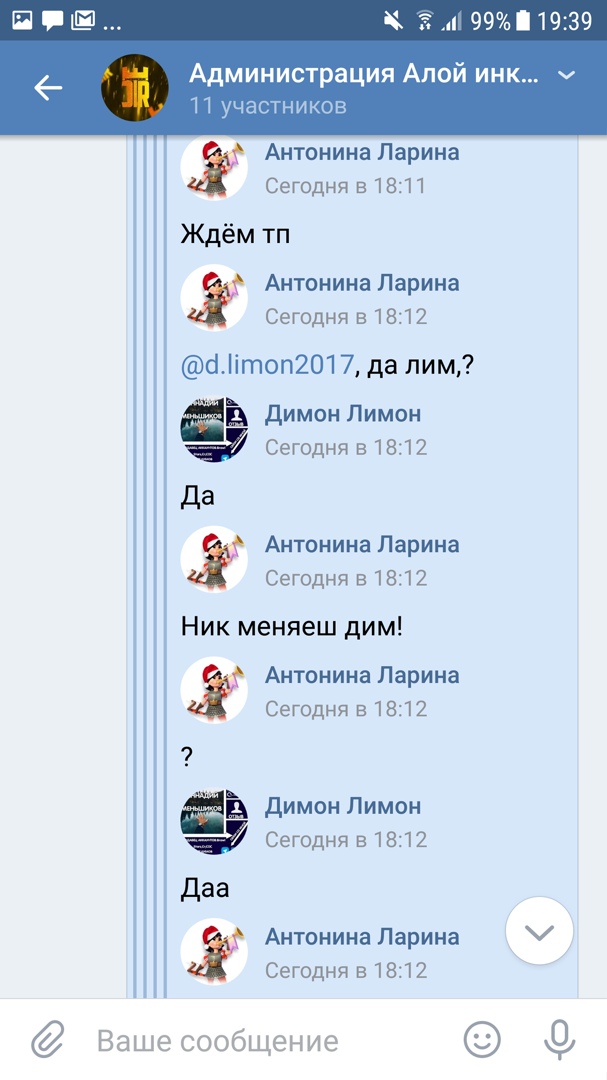Open the group chat avatar
607x1080 pixels.
click(x=135, y=87)
